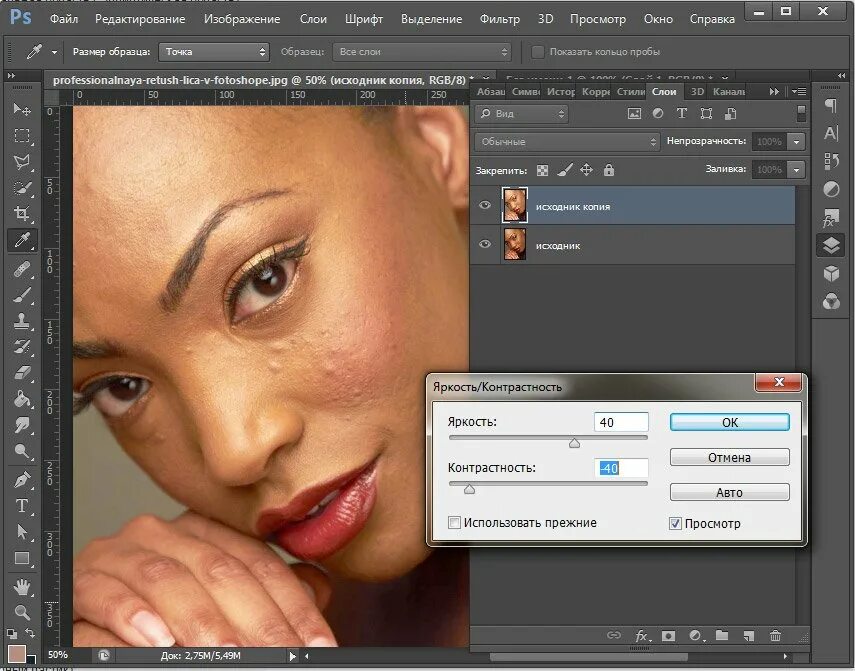Open 'Размер образца' Точка dropdown

pyautogui.click(x=214, y=52)
